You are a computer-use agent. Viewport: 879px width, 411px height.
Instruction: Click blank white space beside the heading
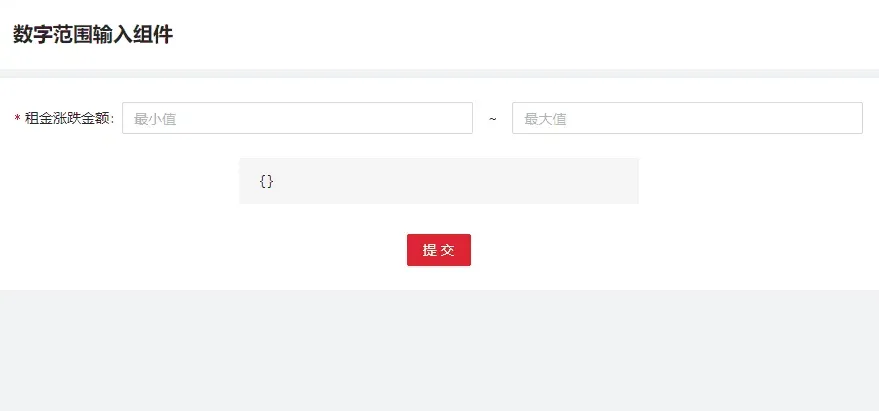click(505, 35)
